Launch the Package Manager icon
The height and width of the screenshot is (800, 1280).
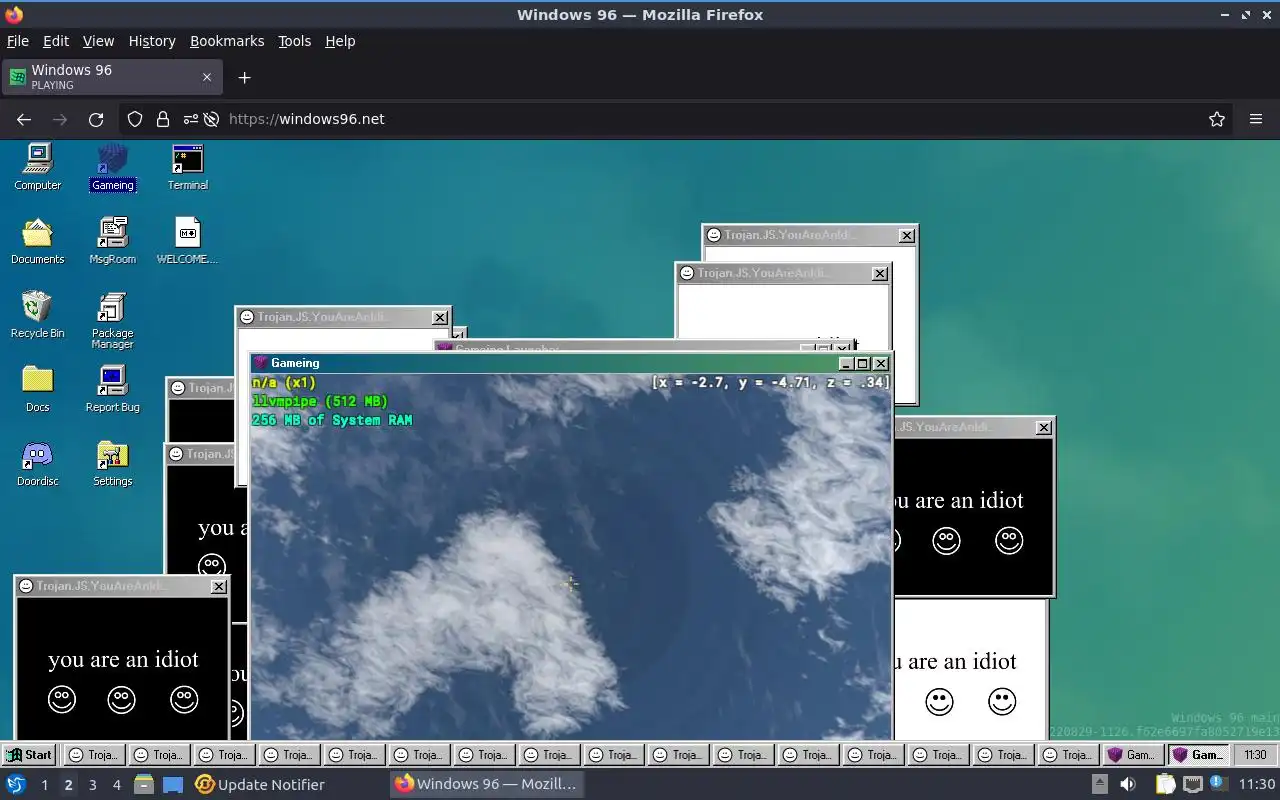pos(113,320)
